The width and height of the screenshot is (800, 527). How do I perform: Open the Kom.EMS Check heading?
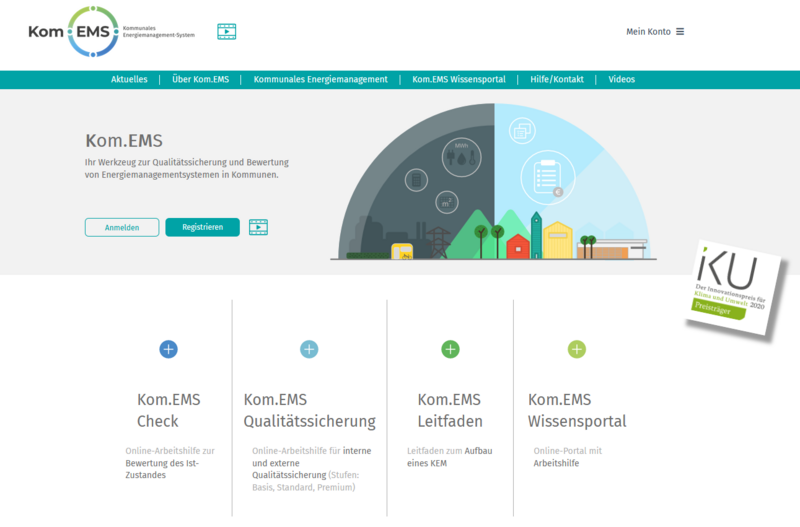coord(168,410)
